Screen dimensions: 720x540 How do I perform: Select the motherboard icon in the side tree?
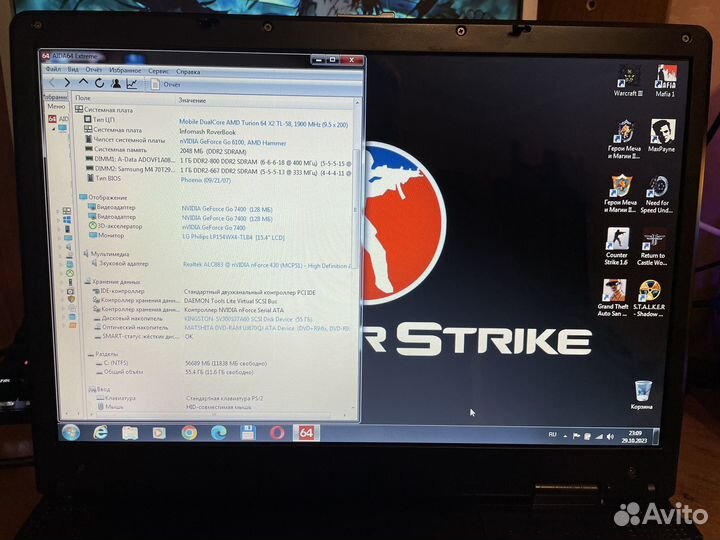(67, 211)
